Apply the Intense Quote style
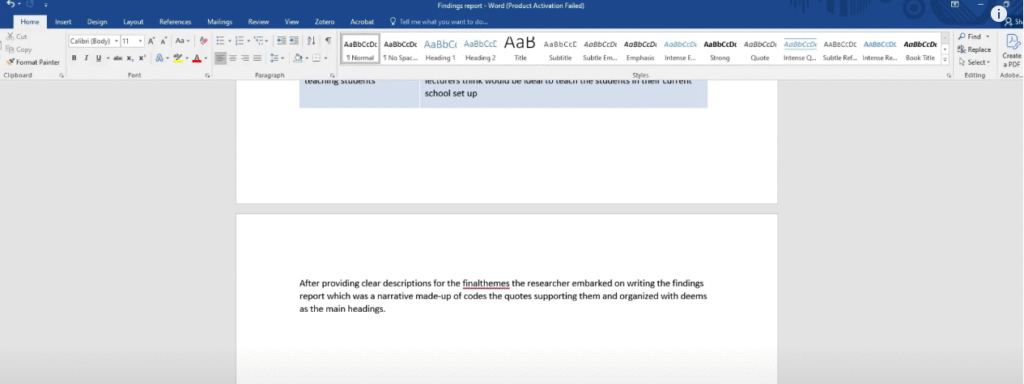 [800, 49]
